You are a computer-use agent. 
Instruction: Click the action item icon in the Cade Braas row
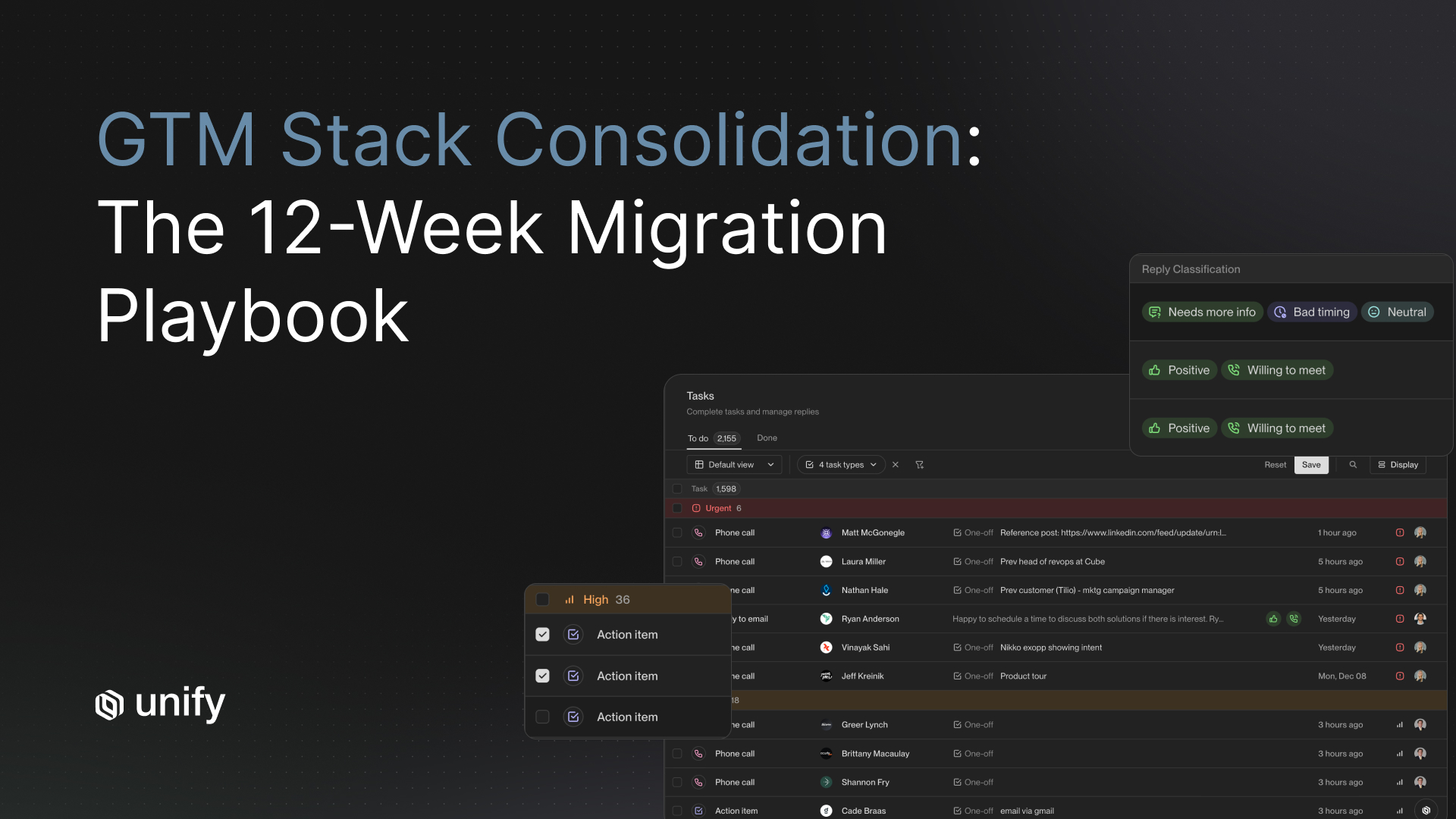698,811
